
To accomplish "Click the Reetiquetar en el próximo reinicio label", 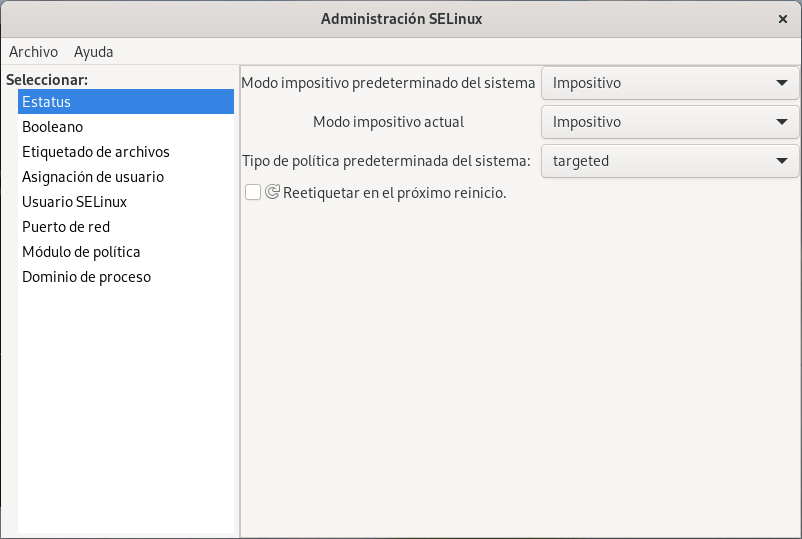I will [395, 193].
